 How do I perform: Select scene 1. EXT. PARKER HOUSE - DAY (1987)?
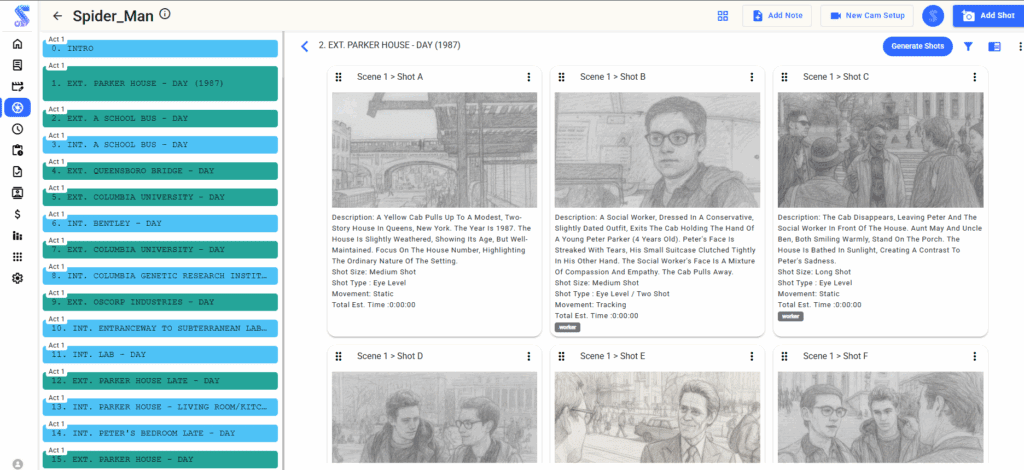(x=160, y=84)
